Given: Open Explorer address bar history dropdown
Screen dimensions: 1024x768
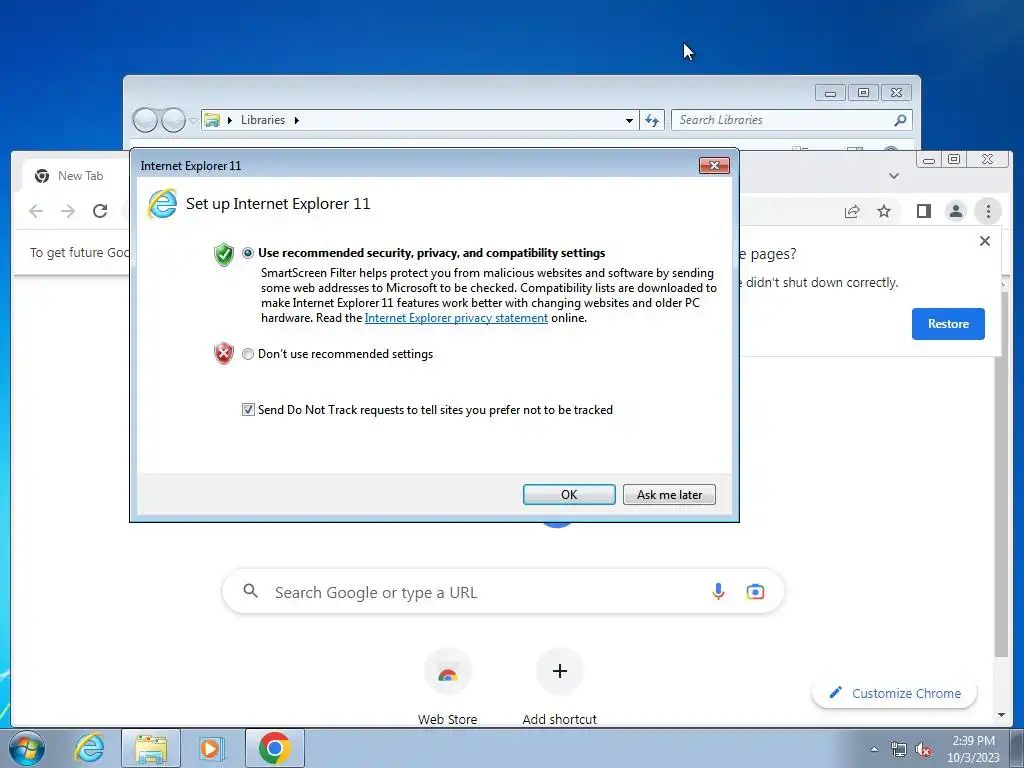Looking at the screenshot, I should [629, 120].
